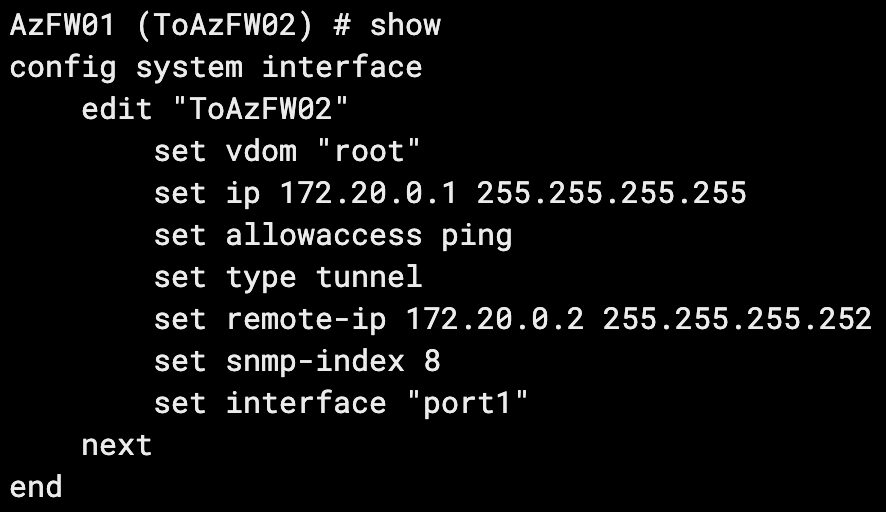Click the word "edit" in the output
The width and height of the screenshot is (886, 512).
point(117,109)
